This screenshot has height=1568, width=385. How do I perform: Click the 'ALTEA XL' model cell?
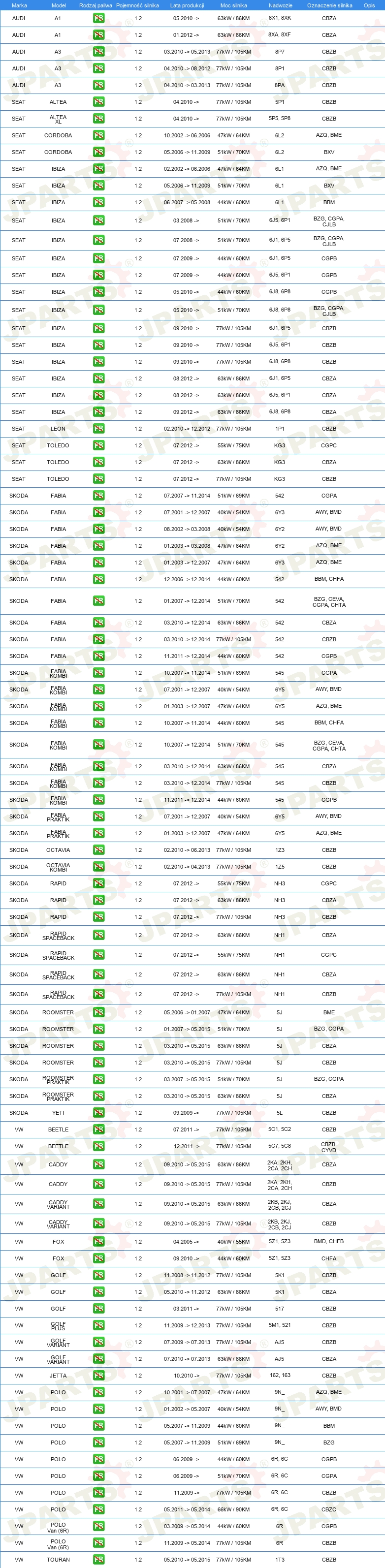coord(58,119)
